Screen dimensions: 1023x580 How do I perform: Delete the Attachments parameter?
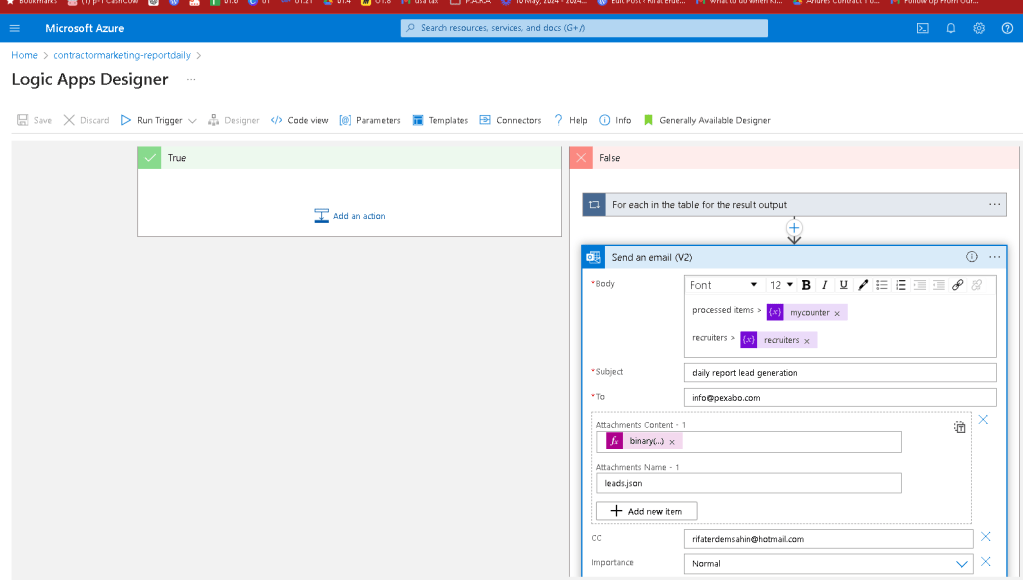point(983,420)
